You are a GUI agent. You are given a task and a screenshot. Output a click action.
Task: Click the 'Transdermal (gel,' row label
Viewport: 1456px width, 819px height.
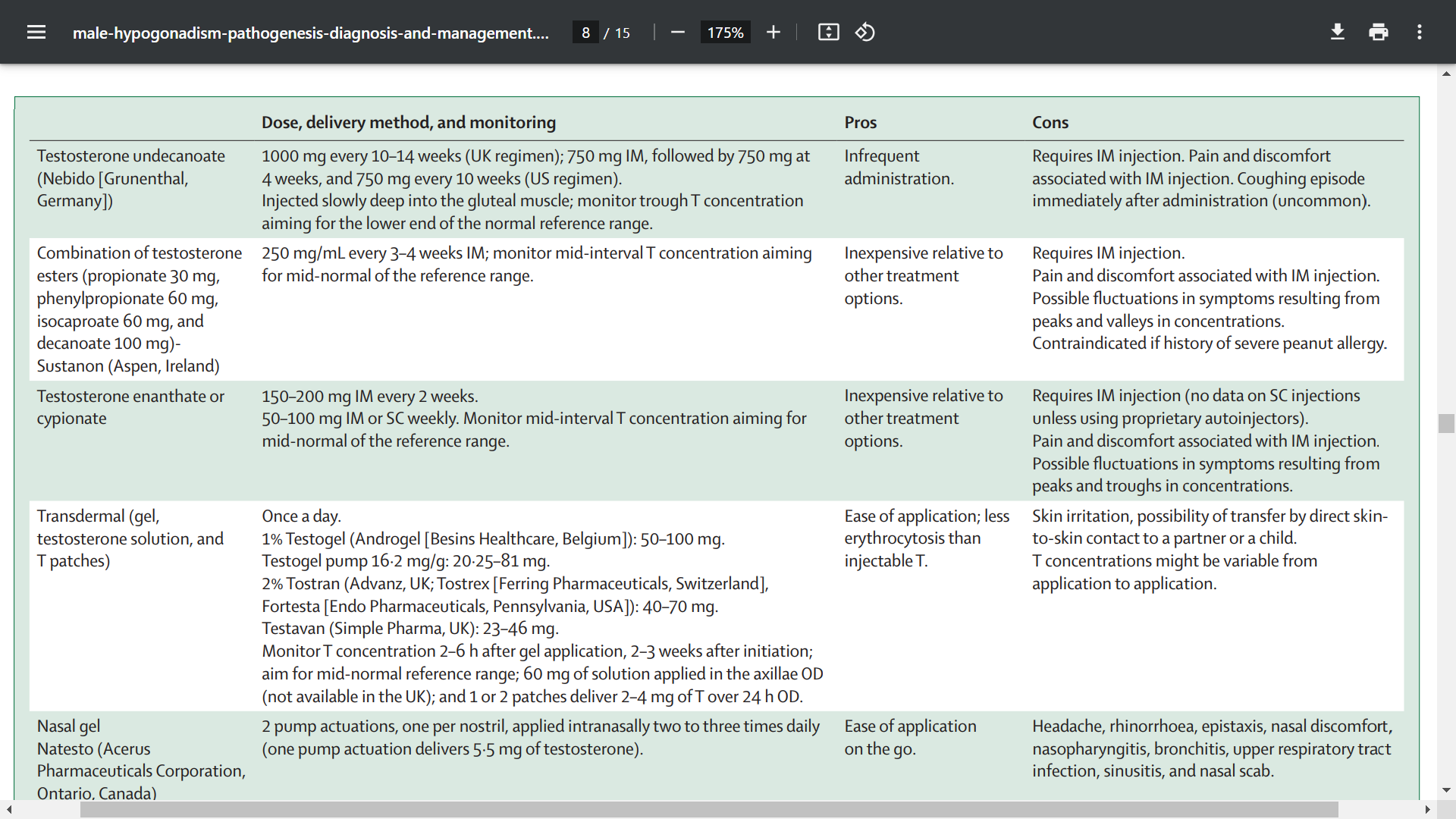click(x=99, y=516)
